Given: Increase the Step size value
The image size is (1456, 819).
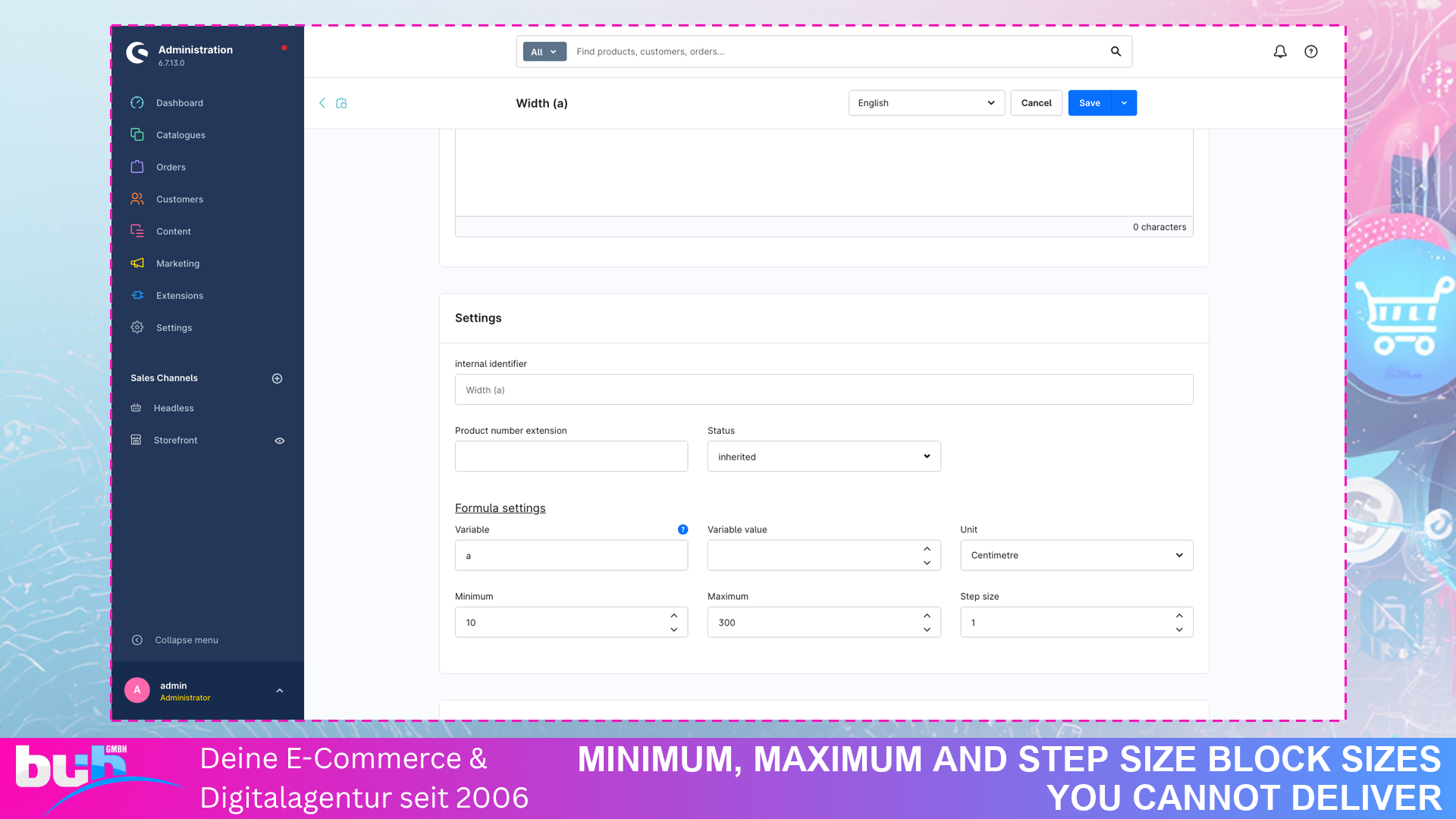Looking at the screenshot, I should 1179,616.
